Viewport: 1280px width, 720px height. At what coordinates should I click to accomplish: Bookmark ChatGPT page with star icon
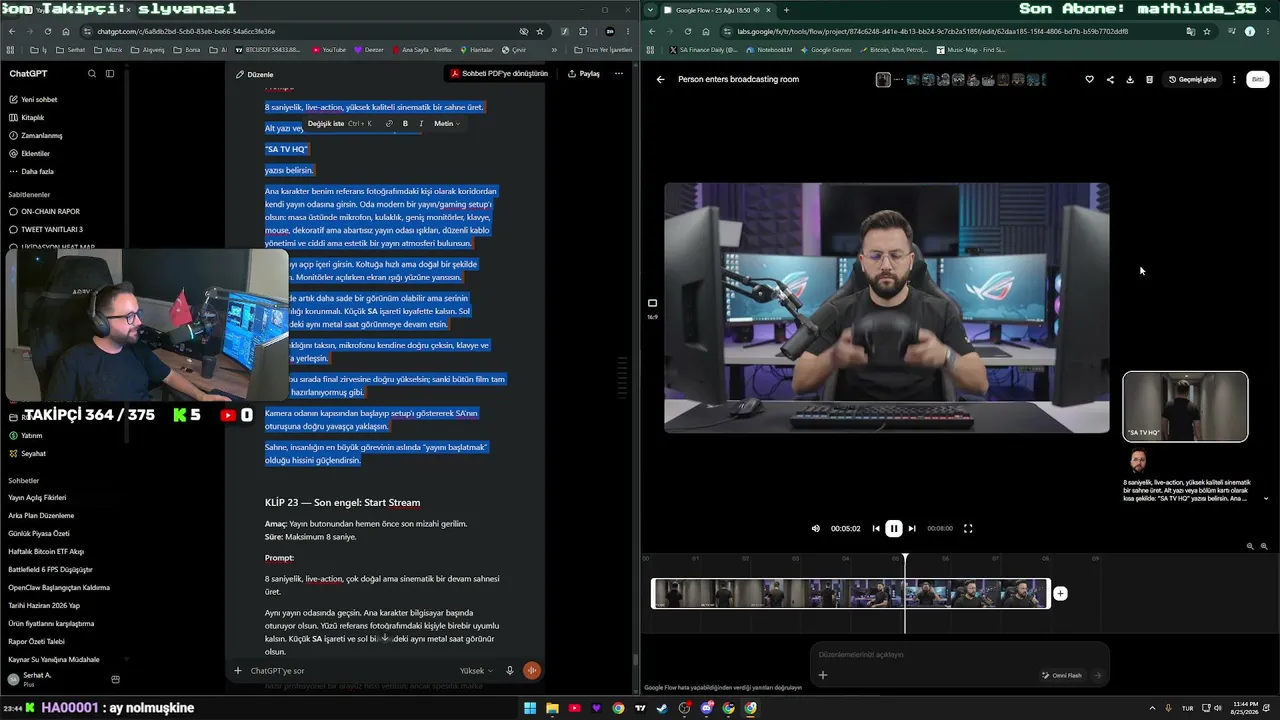pos(540,31)
